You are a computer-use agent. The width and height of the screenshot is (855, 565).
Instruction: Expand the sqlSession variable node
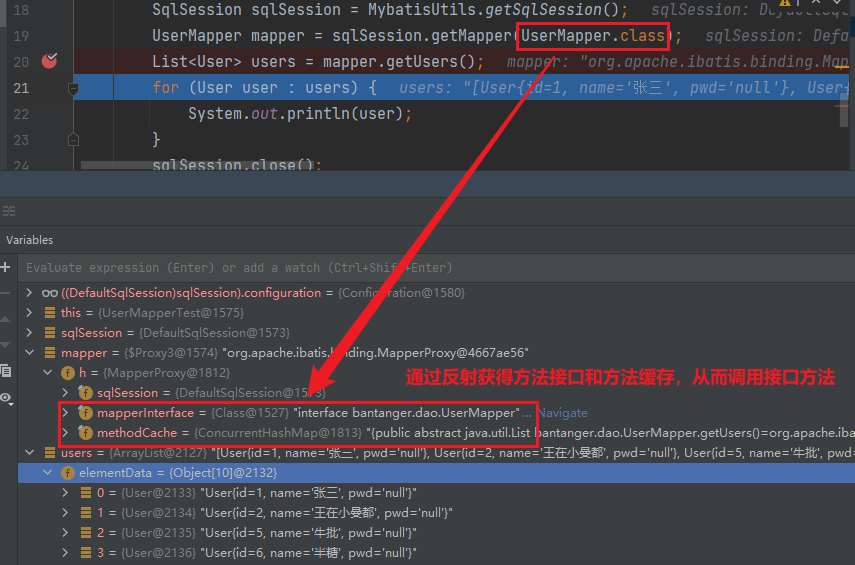click(x=30, y=333)
